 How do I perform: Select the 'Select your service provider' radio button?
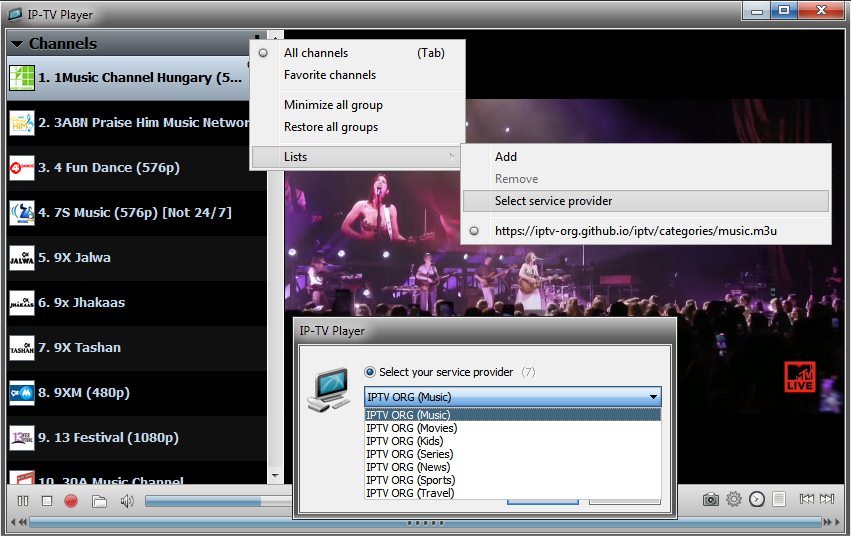coord(370,372)
